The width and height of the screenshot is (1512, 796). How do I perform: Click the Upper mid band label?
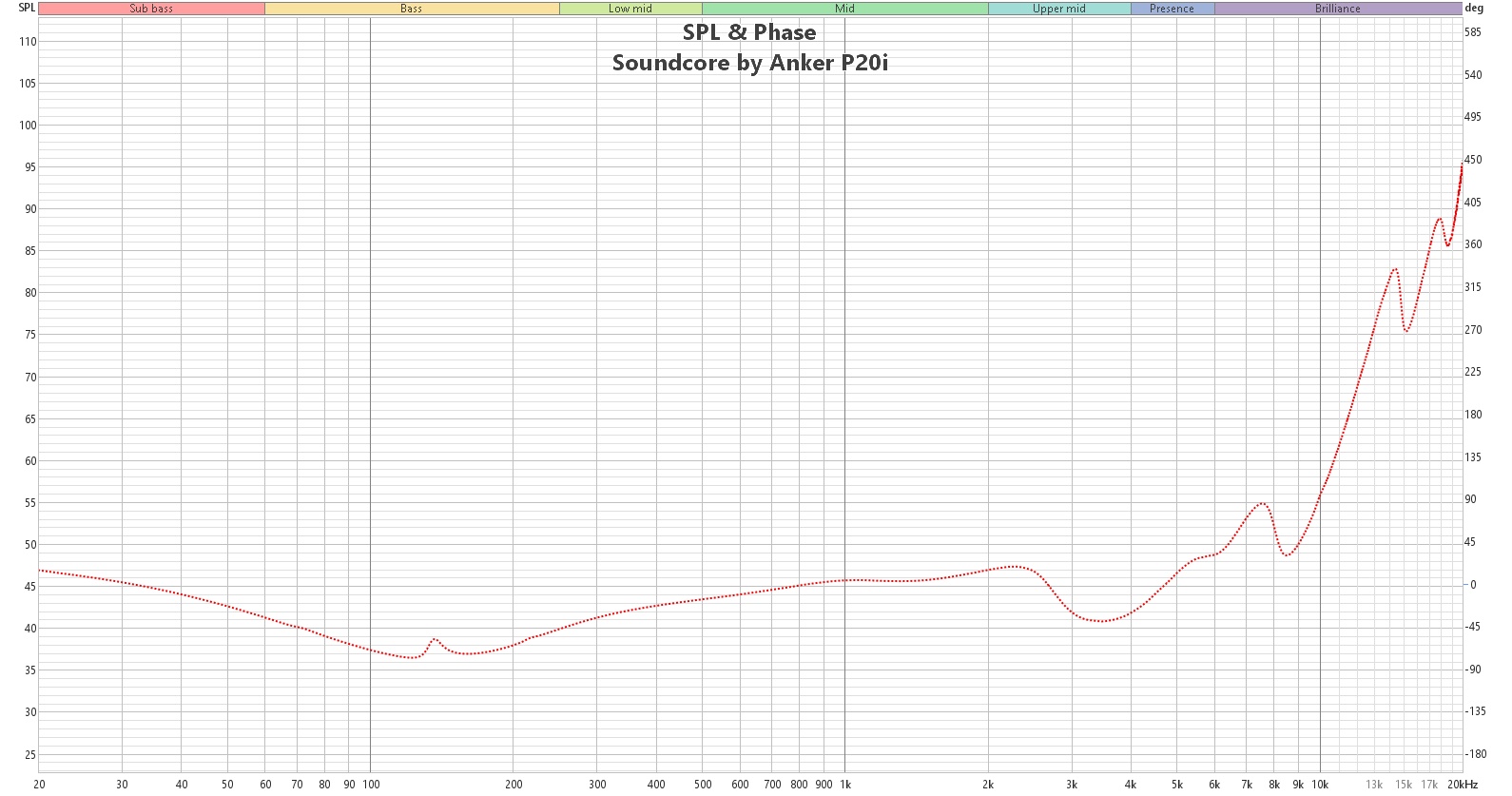pyautogui.click(x=1059, y=9)
